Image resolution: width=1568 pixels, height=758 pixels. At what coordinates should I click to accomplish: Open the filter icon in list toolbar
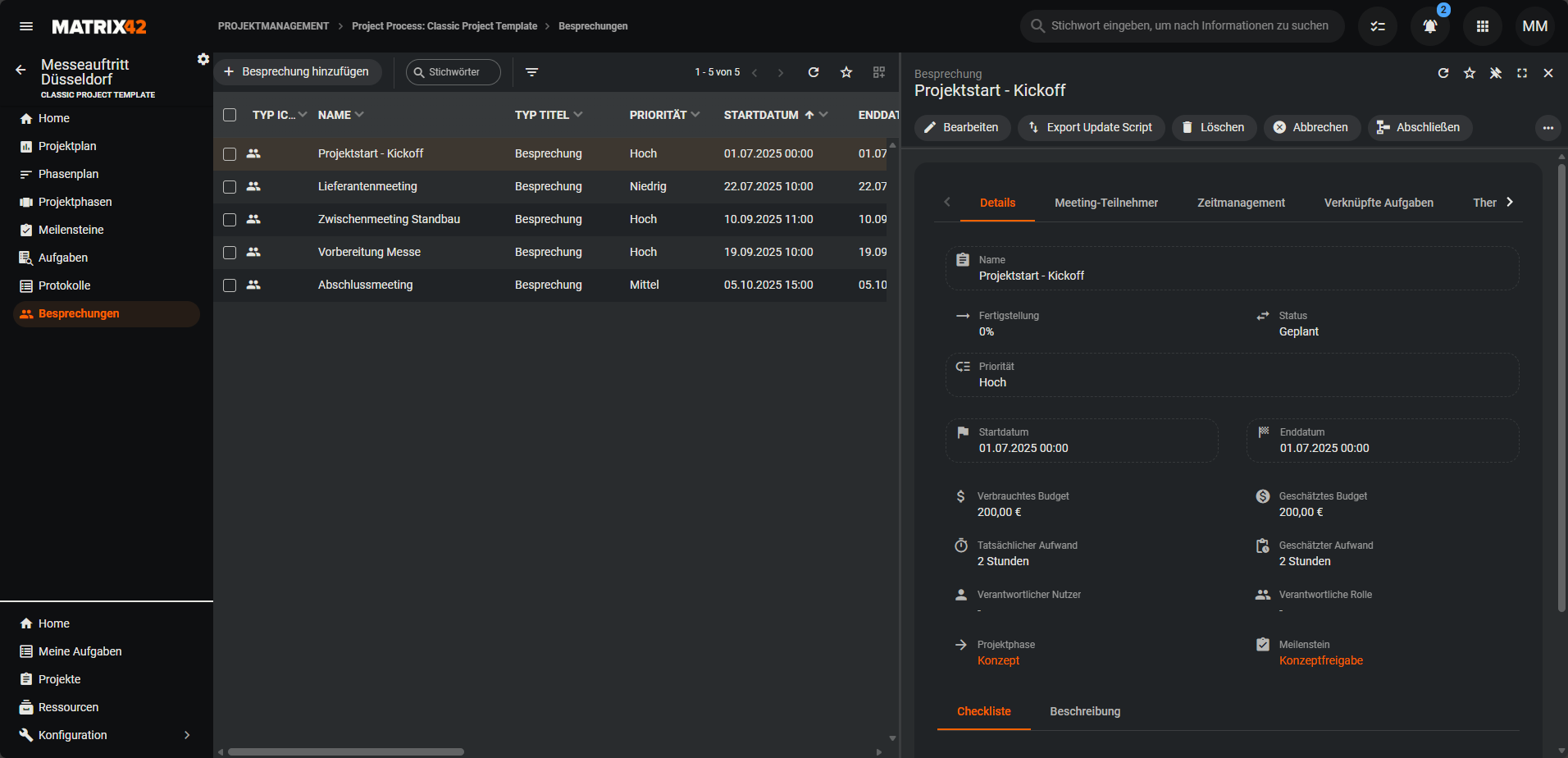(532, 72)
